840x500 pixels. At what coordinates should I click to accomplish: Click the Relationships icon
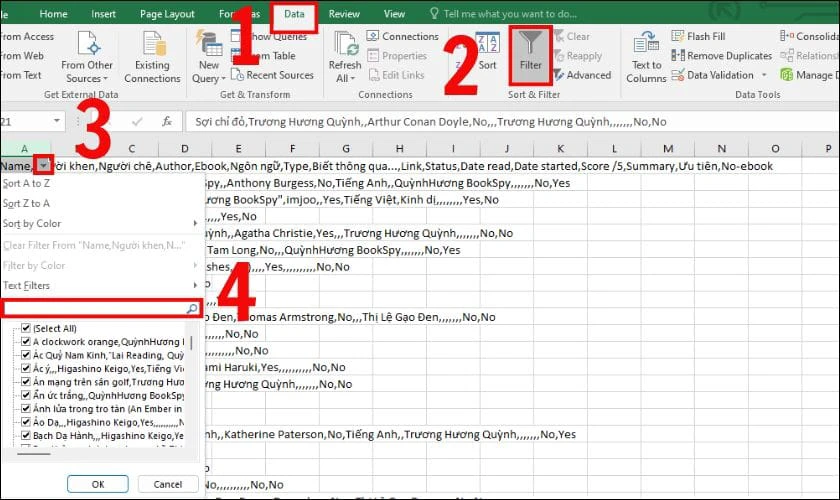click(786, 56)
